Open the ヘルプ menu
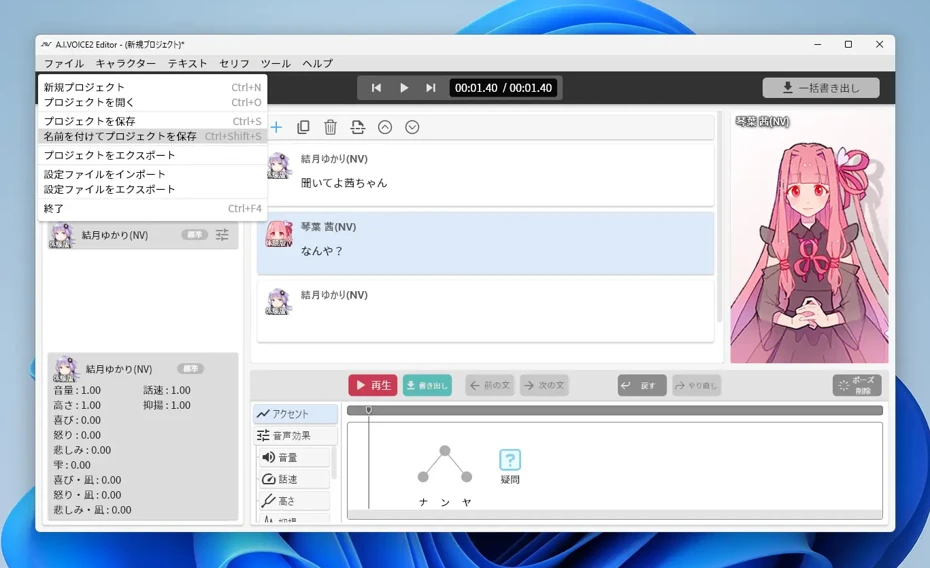Image resolution: width=930 pixels, height=568 pixels. pyautogui.click(x=317, y=63)
